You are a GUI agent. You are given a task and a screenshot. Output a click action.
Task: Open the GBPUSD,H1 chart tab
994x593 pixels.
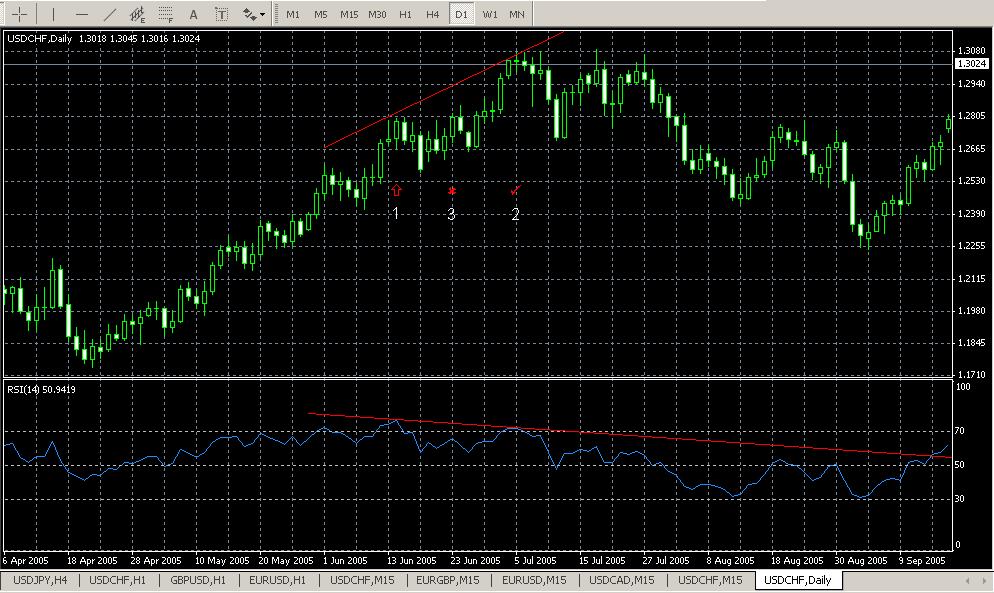pyautogui.click(x=198, y=580)
